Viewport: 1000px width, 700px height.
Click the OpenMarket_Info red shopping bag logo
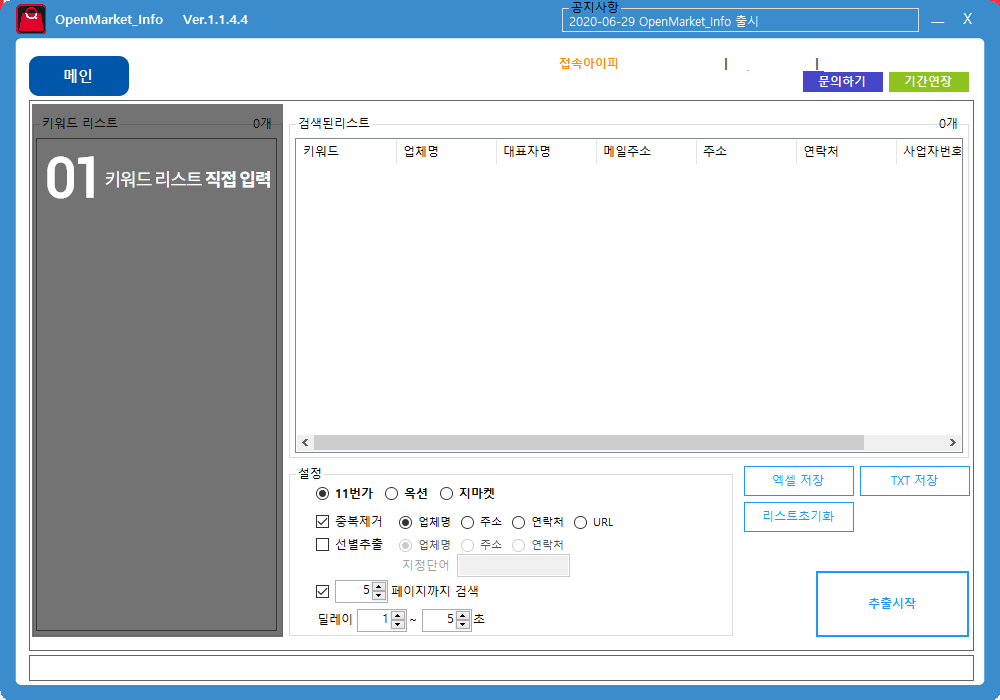[31, 19]
